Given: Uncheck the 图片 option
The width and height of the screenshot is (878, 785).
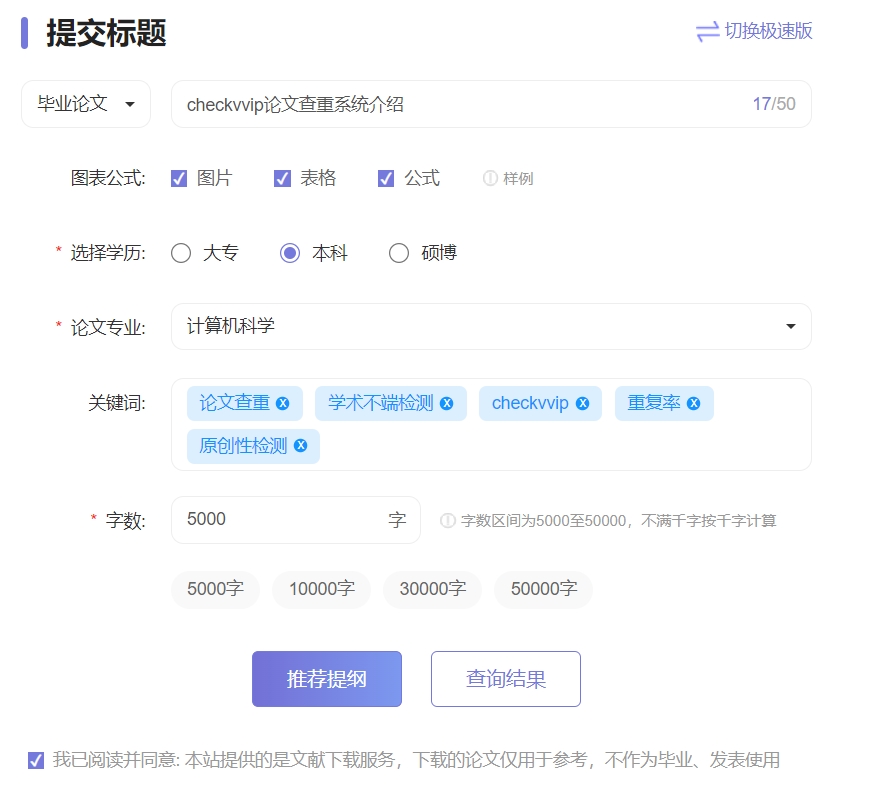Looking at the screenshot, I should tap(178, 178).
